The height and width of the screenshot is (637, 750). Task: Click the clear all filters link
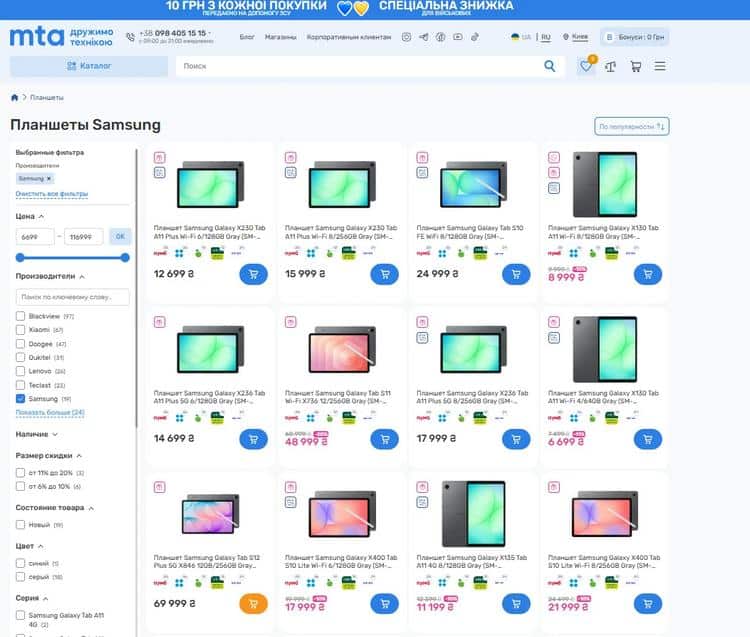click(x=52, y=194)
